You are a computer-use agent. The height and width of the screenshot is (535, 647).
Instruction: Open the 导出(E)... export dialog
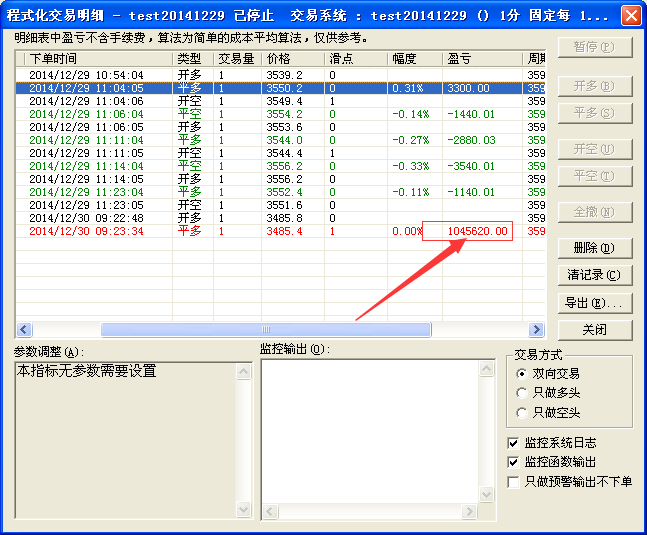click(x=595, y=302)
